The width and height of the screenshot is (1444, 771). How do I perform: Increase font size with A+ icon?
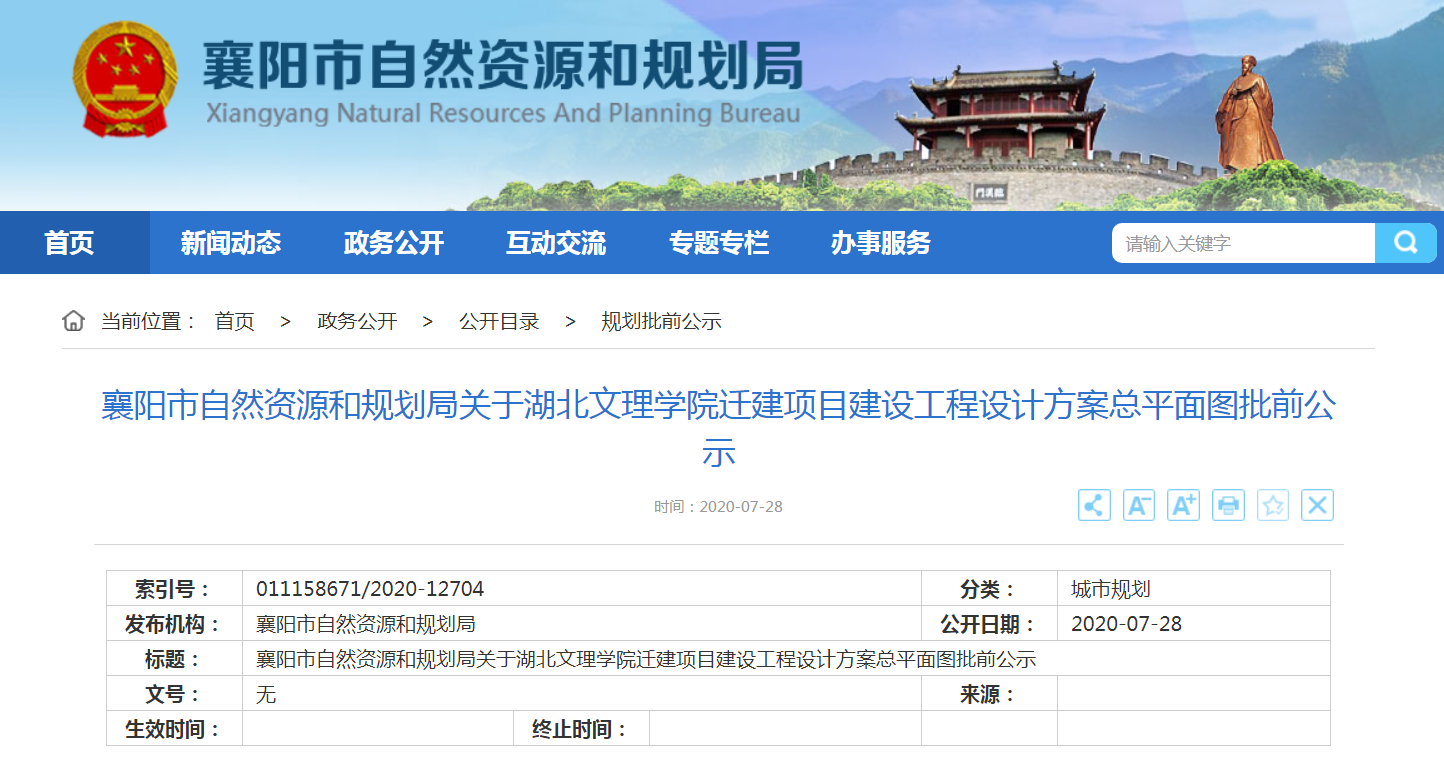(1183, 505)
